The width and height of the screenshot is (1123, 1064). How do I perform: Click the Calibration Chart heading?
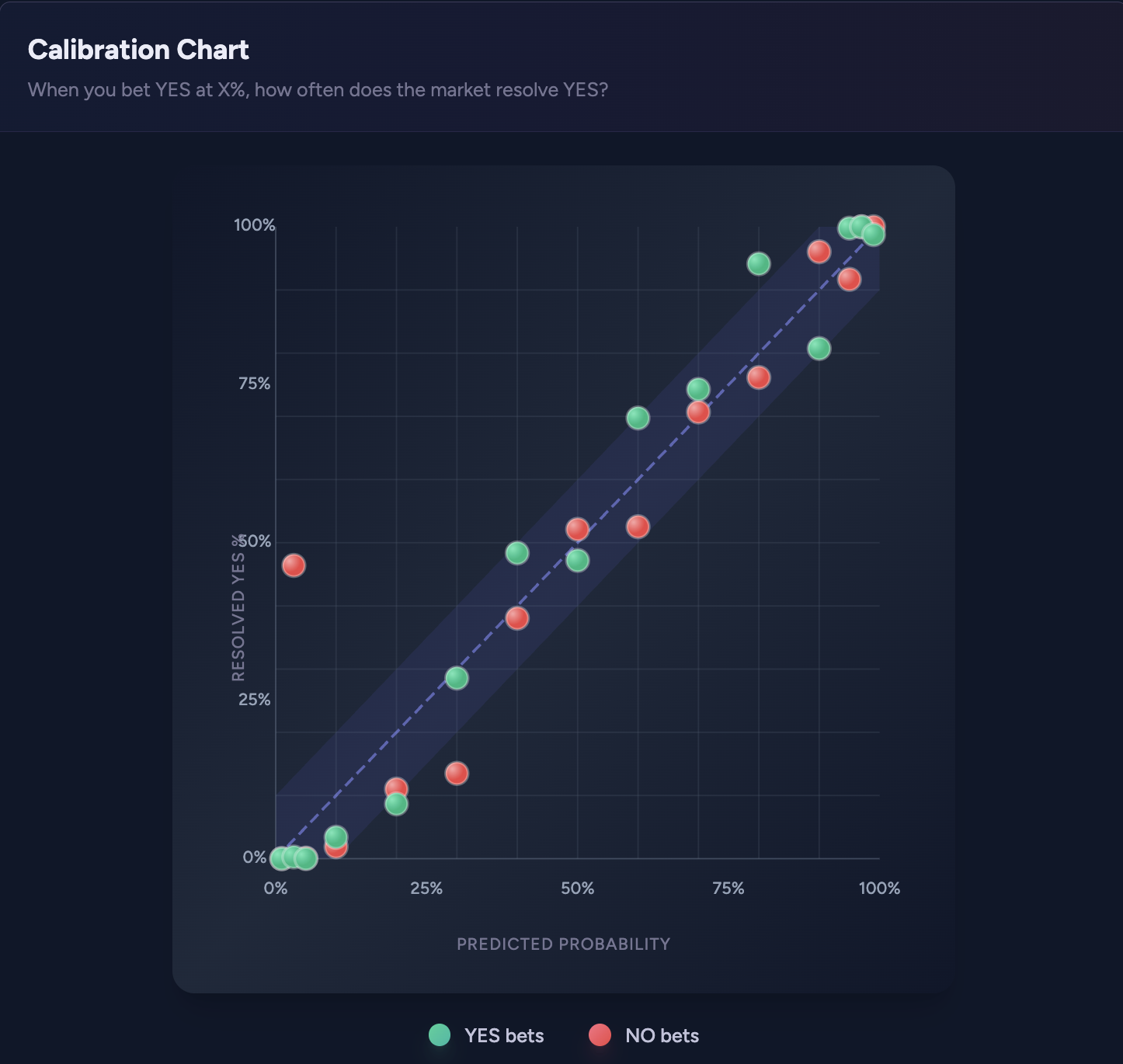pyautogui.click(x=138, y=50)
